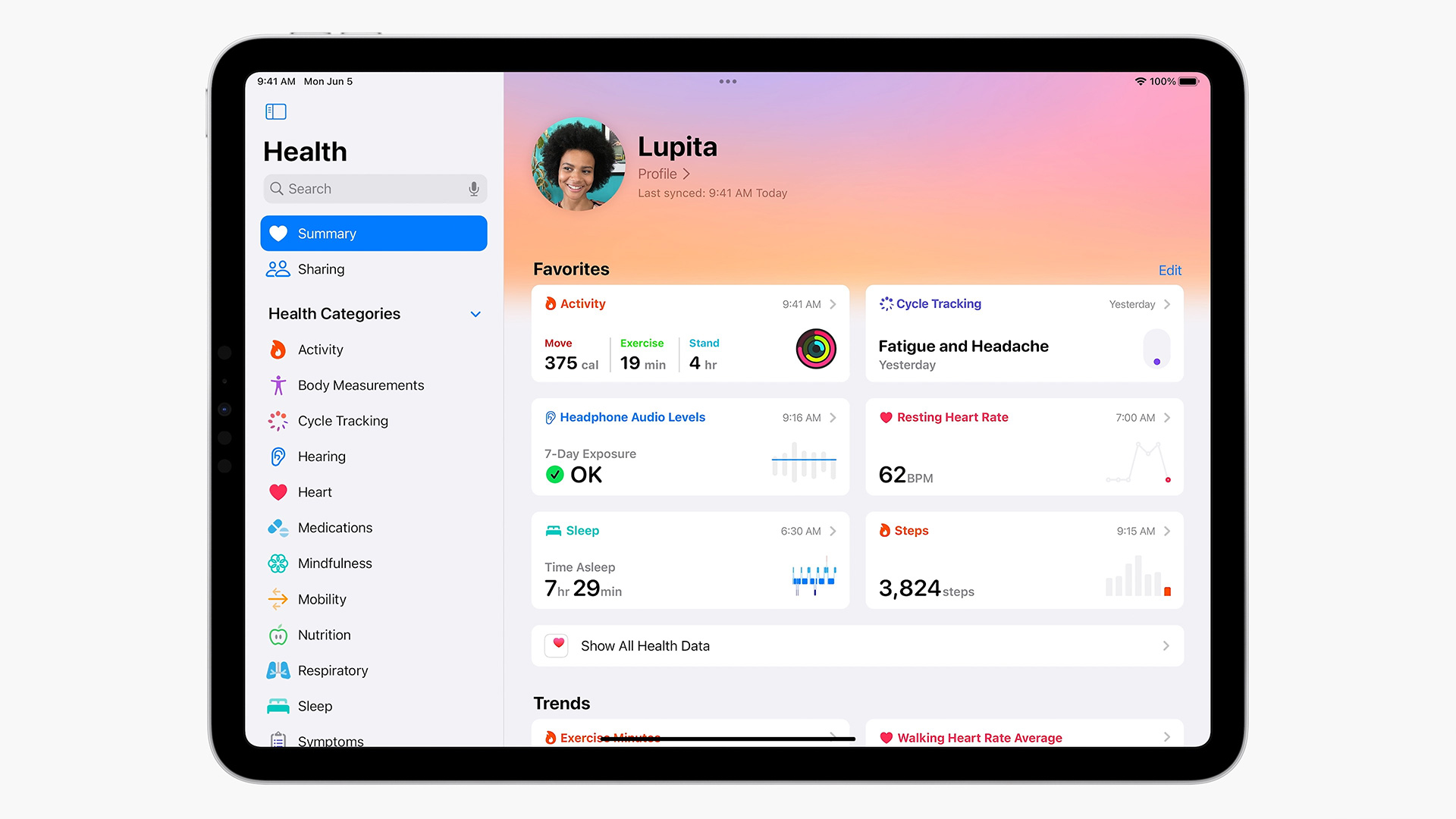Select the Activity category icon
The image size is (1456, 819).
tap(278, 348)
